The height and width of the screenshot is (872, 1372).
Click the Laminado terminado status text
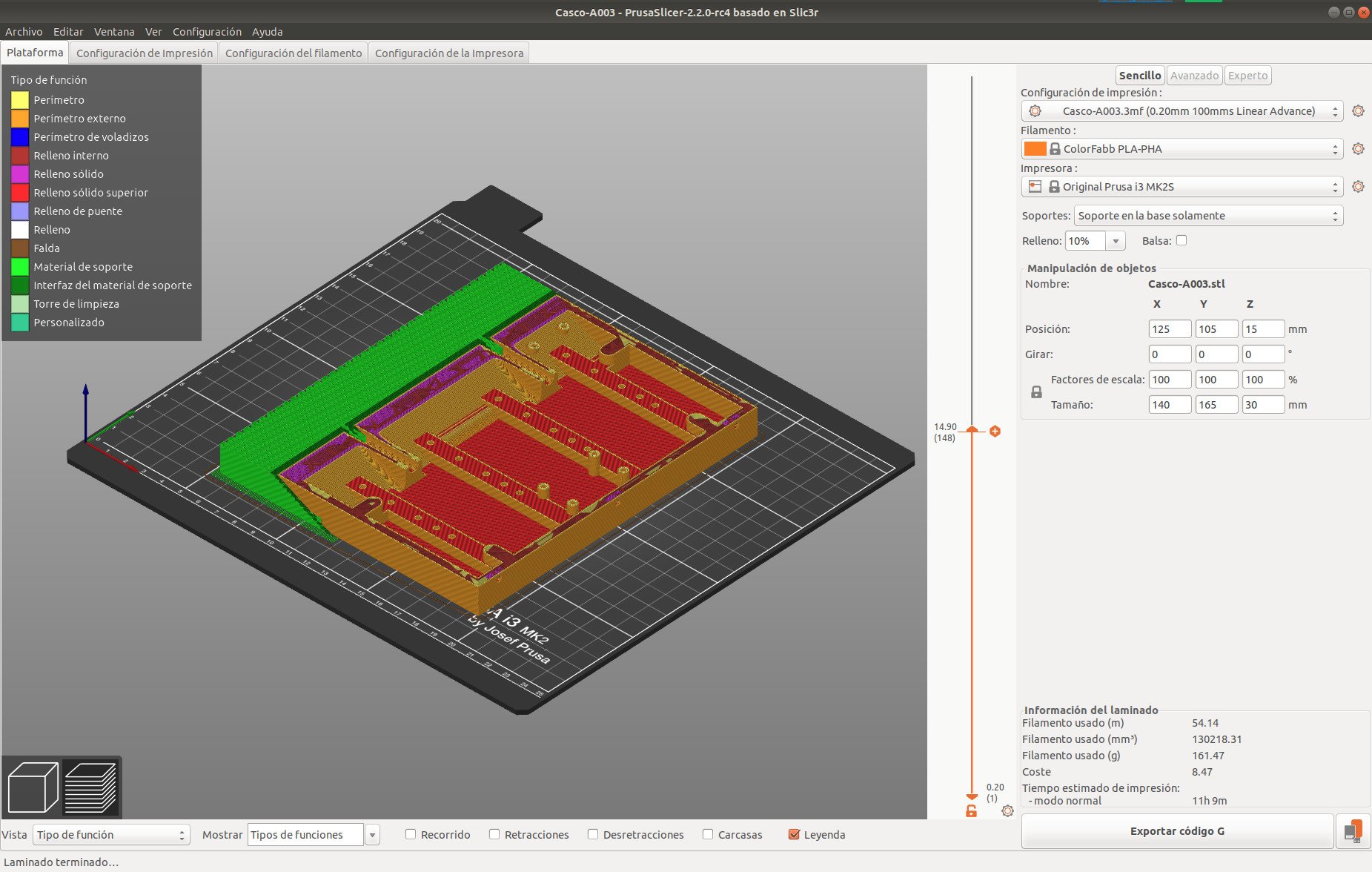[62, 862]
